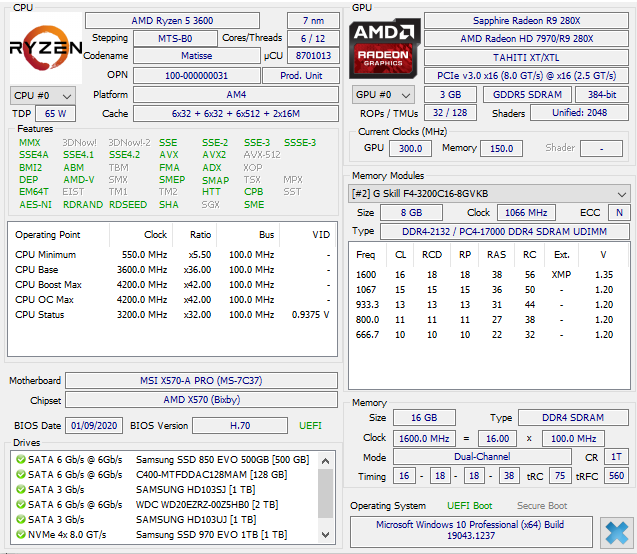The image size is (637, 554).
Task: Click the GPU Memory clock 150.0 field
Action: (x=501, y=149)
